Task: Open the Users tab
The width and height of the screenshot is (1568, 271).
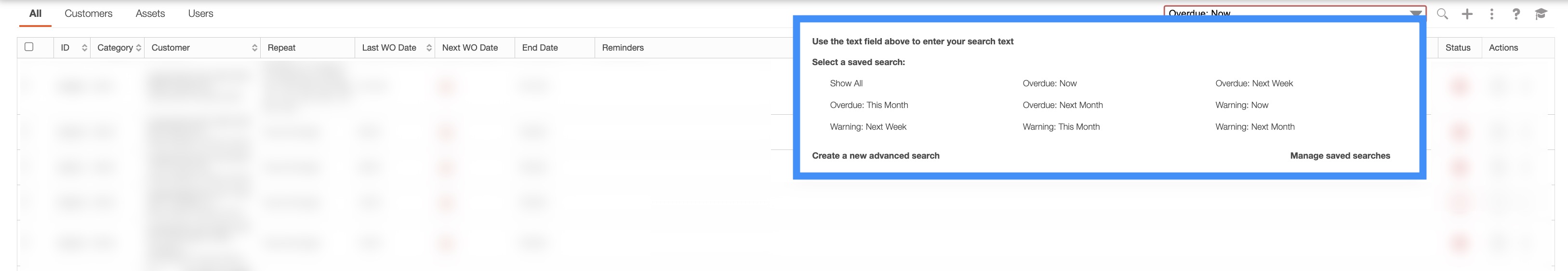Action: point(200,14)
